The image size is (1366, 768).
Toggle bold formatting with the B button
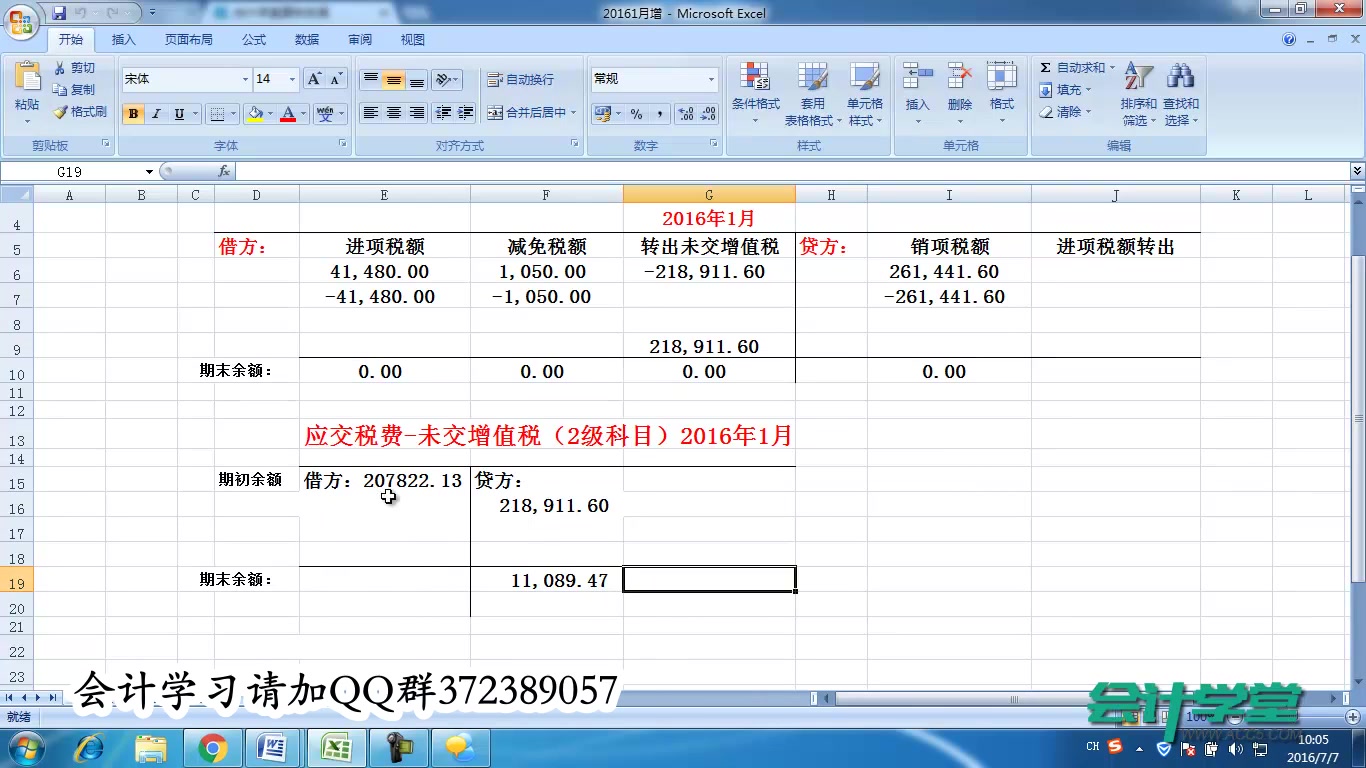point(133,113)
